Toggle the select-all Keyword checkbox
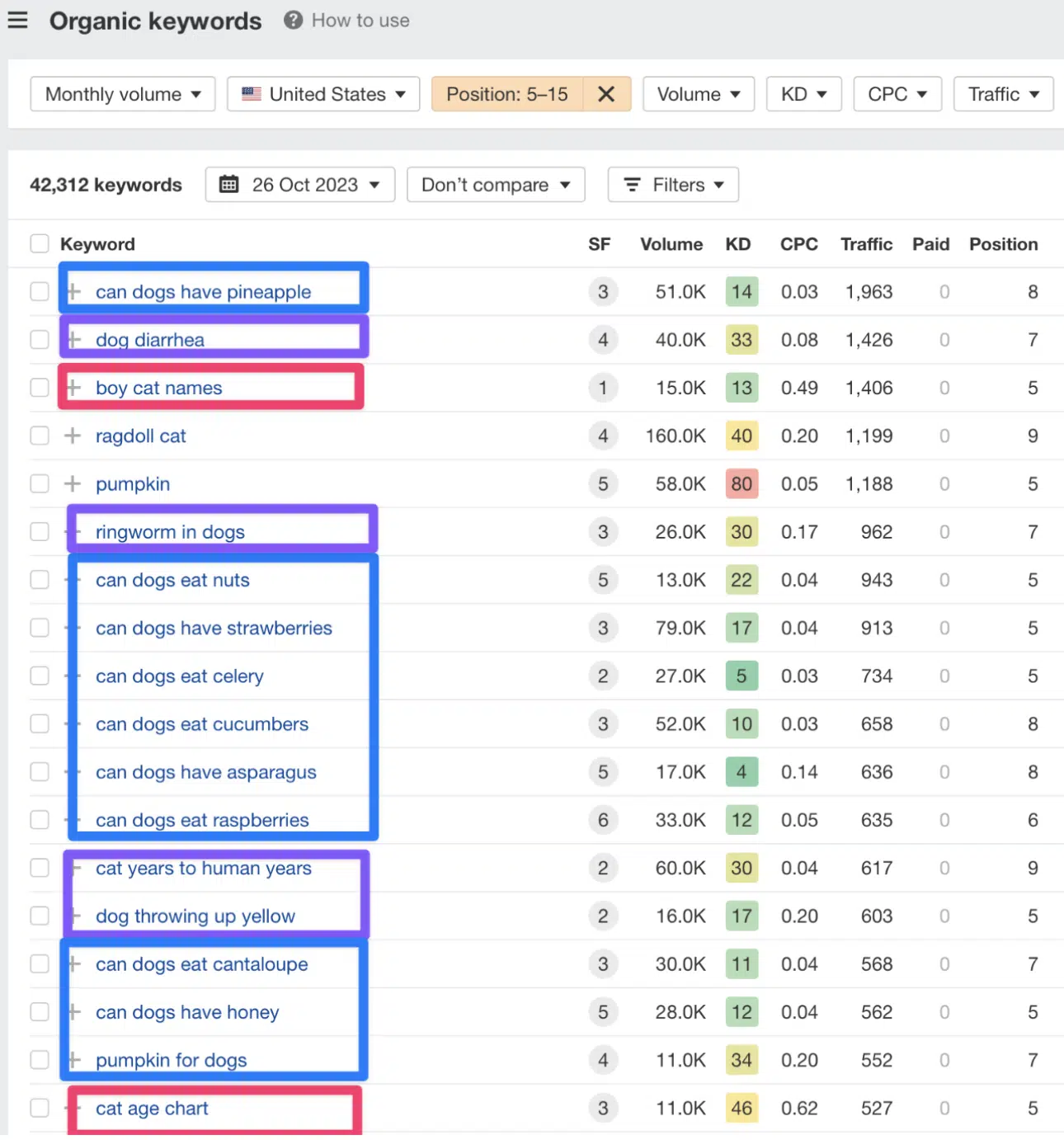Image resolution: width=1064 pixels, height=1140 pixels. (40, 244)
